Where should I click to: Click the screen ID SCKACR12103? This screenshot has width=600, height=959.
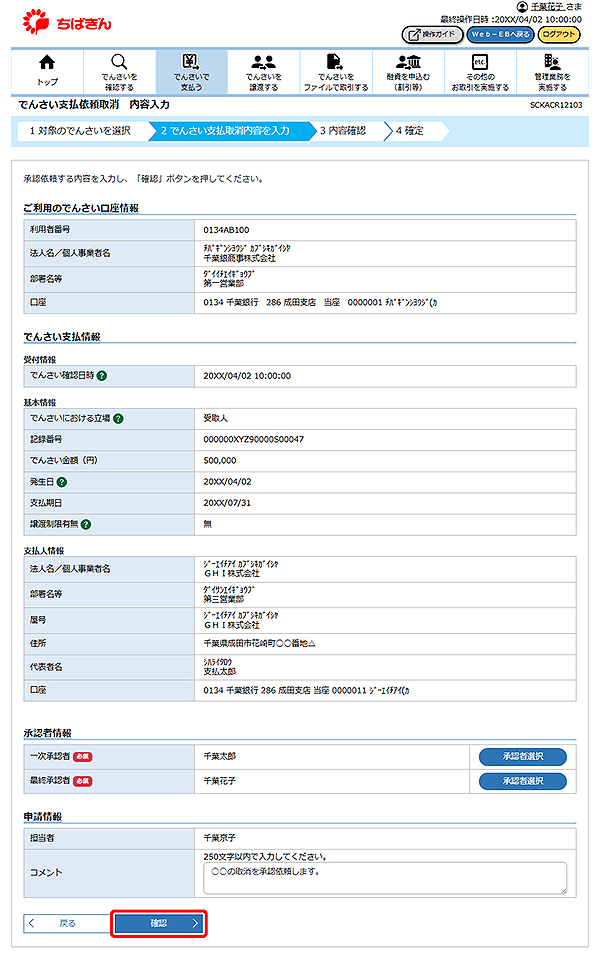[x=556, y=105]
